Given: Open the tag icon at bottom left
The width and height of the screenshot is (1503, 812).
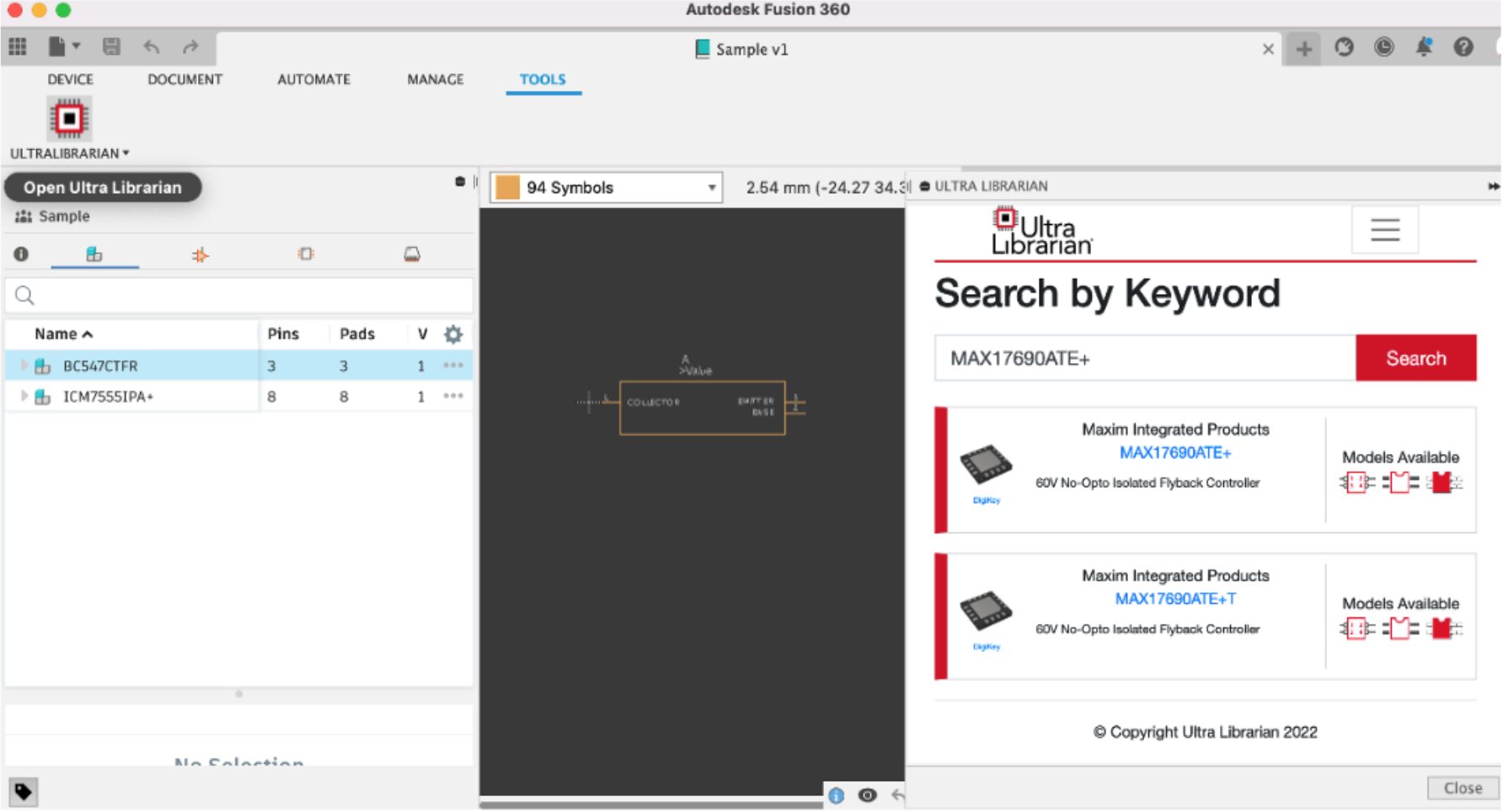Looking at the screenshot, I should [x=23, y=792].
